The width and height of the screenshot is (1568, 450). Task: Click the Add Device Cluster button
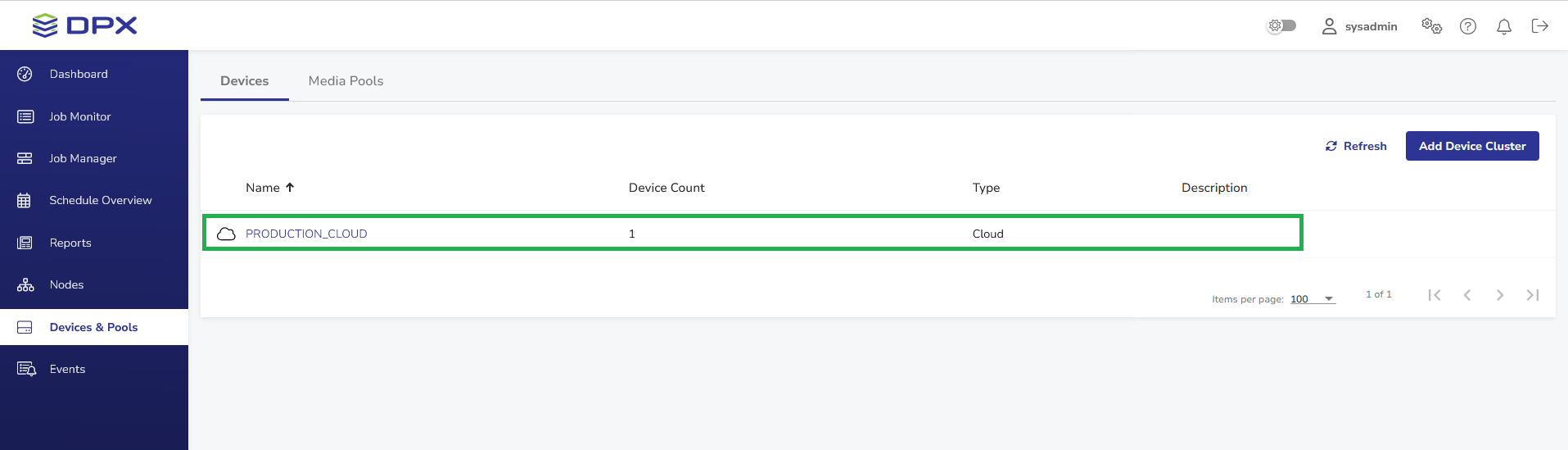tap(1471, 146)
